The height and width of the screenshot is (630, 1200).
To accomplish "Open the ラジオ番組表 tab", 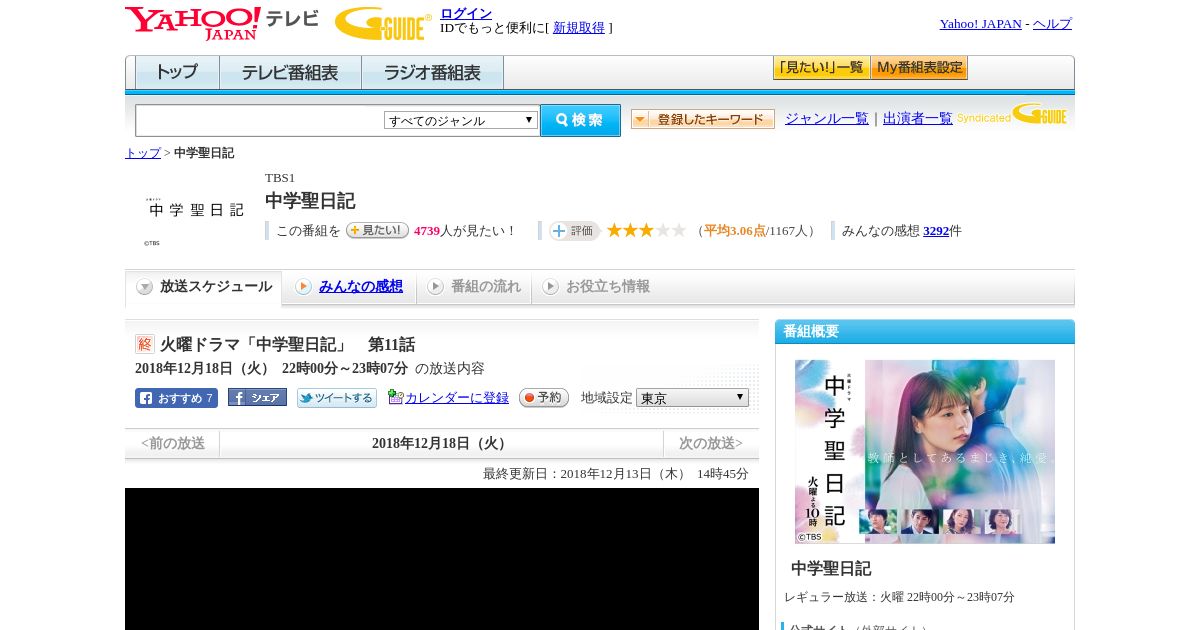I will coord(432,73).
